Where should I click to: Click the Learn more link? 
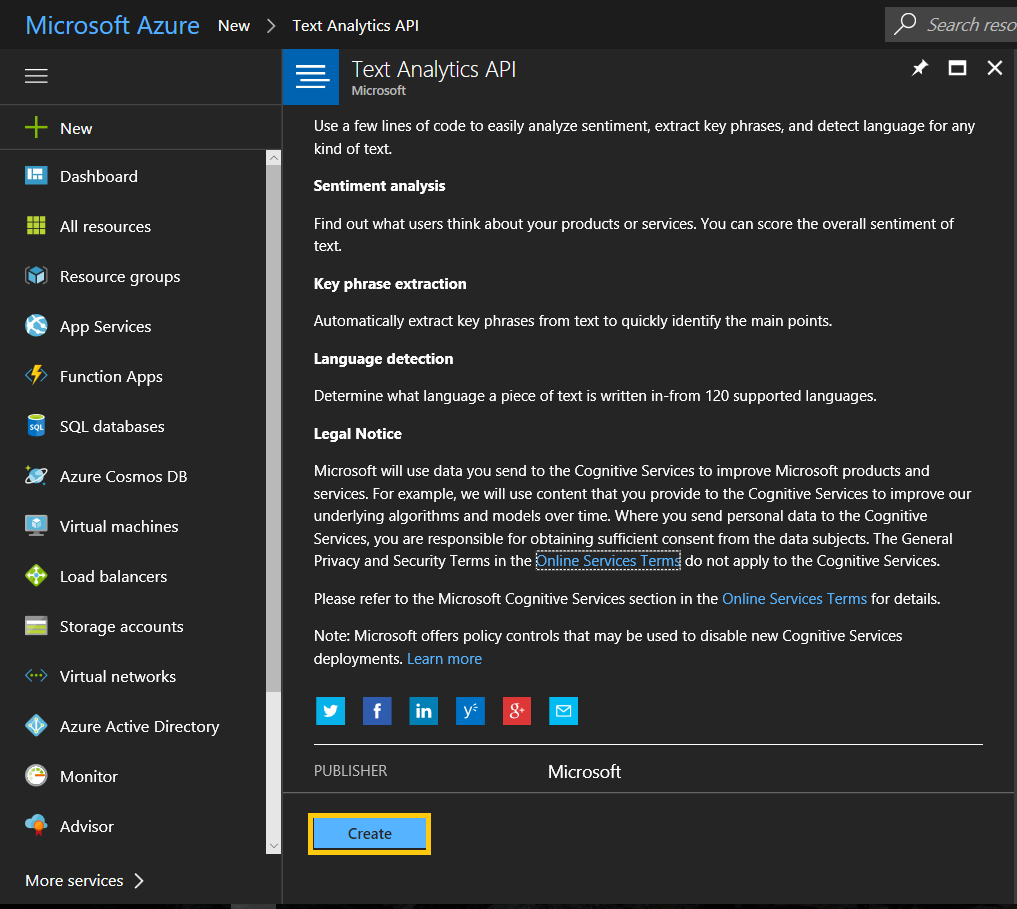tap(444, 659)
